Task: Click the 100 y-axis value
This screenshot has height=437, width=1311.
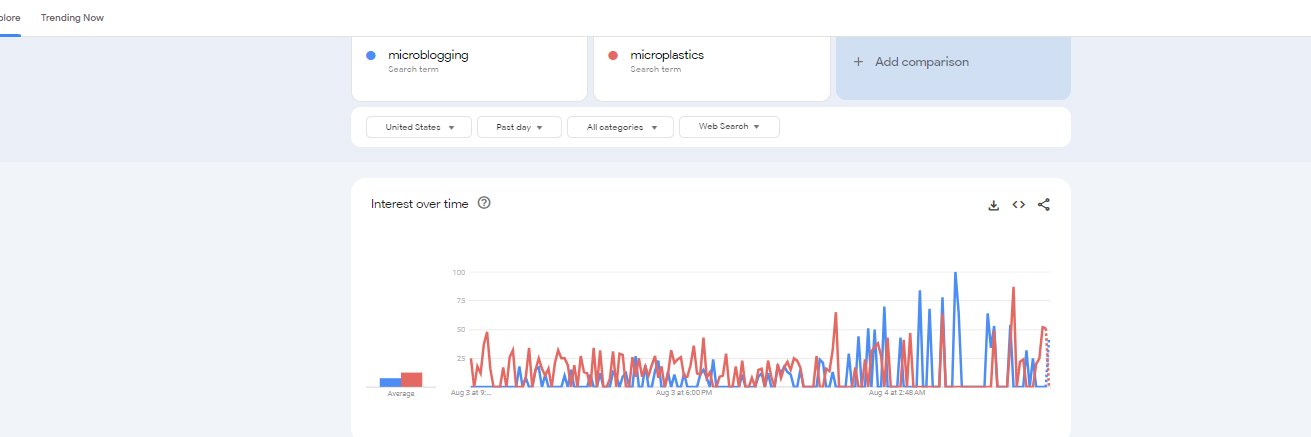Action: tap(459, 272)
